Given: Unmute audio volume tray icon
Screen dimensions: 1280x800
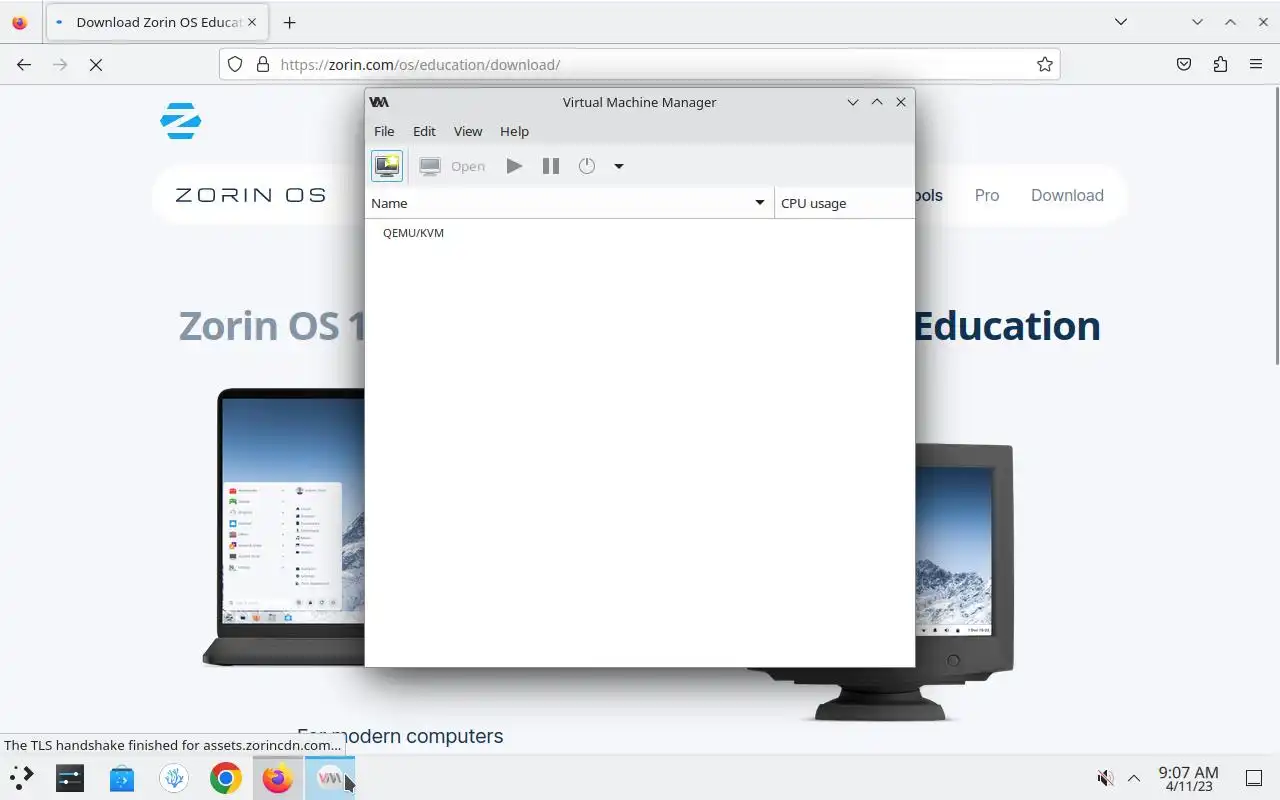Looking at the screenshot, I should [1106, 778].
